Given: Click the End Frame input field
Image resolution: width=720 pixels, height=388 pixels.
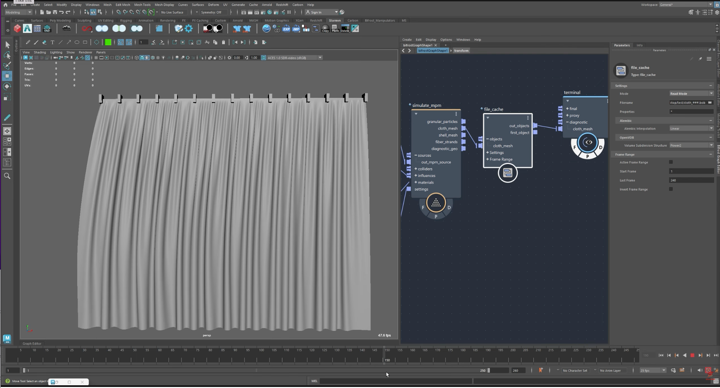Looking at the screenshot, I should pos(691,180).
